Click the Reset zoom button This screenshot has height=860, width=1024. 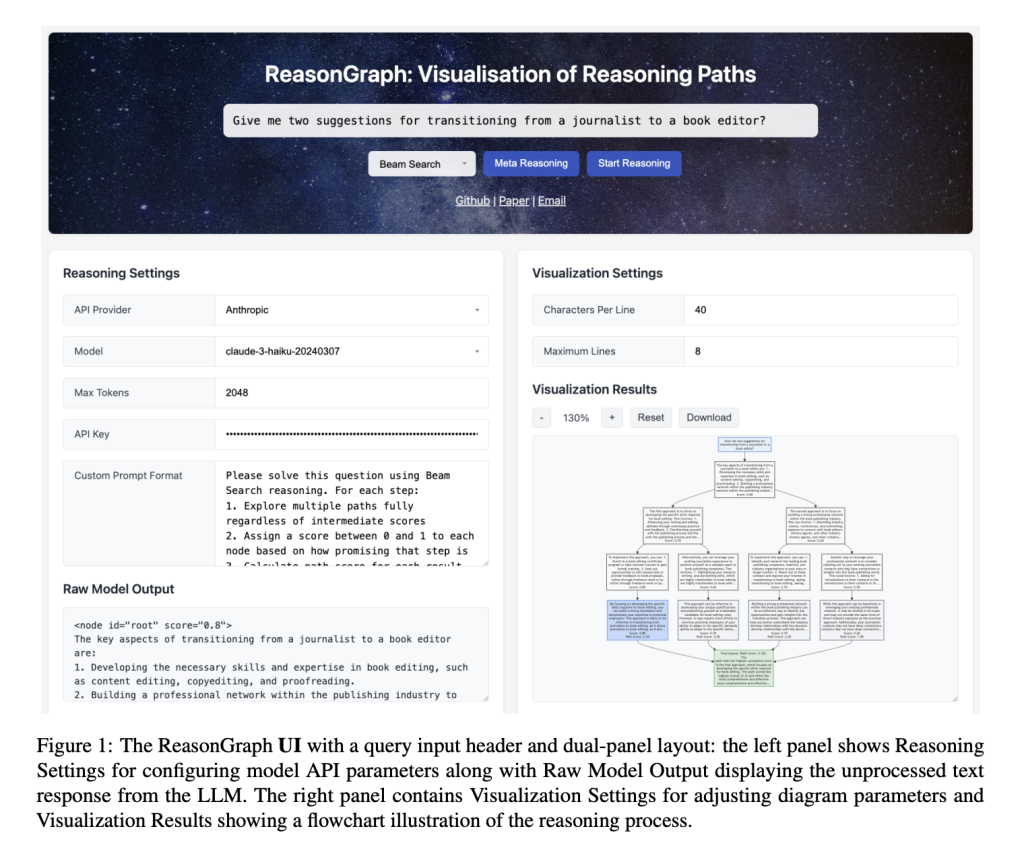(650, 418)
